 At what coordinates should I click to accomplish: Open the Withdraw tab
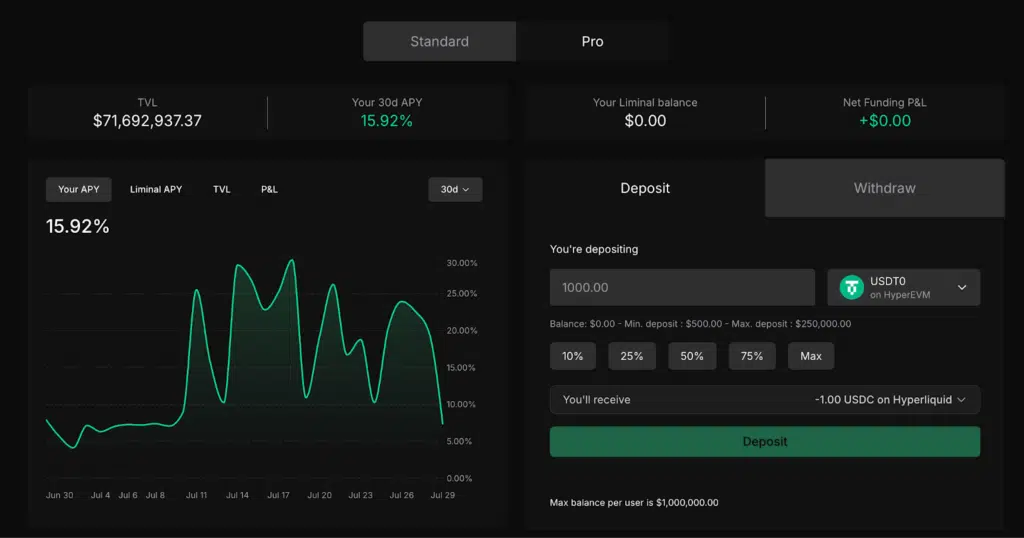(884, 188)
